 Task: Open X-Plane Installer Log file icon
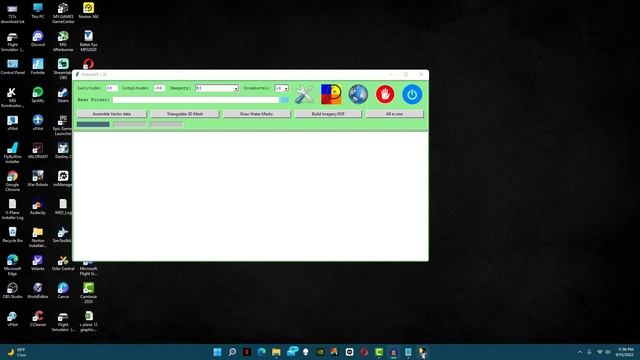tap(13, 209)
